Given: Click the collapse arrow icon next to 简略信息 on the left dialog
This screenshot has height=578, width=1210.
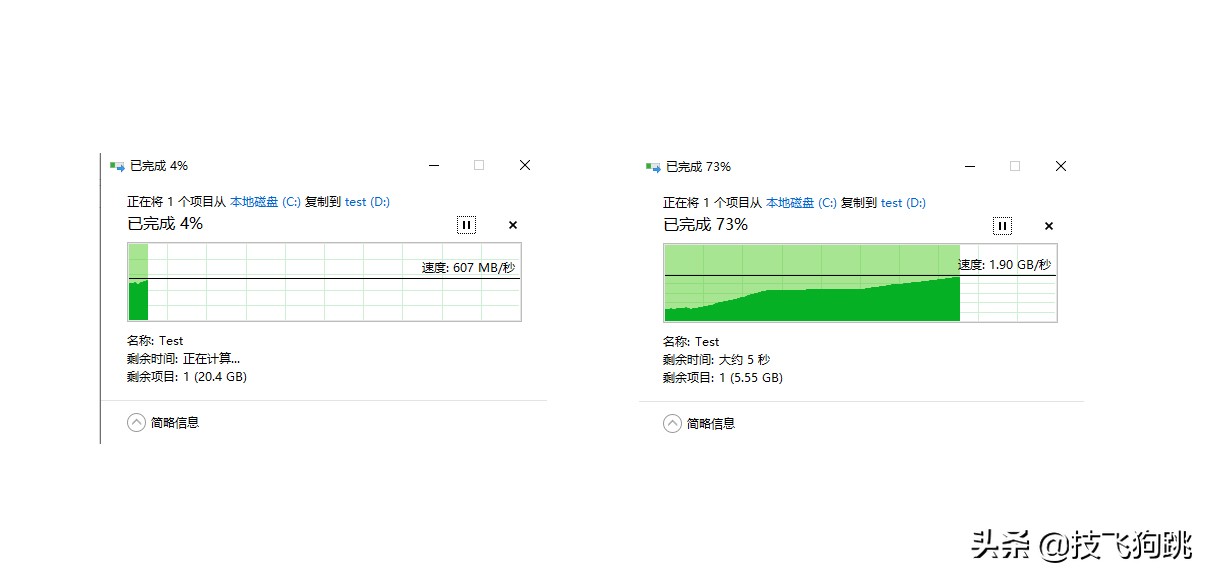Looking at the screenshot, I should pyautogui.click(x=135, y=422).
